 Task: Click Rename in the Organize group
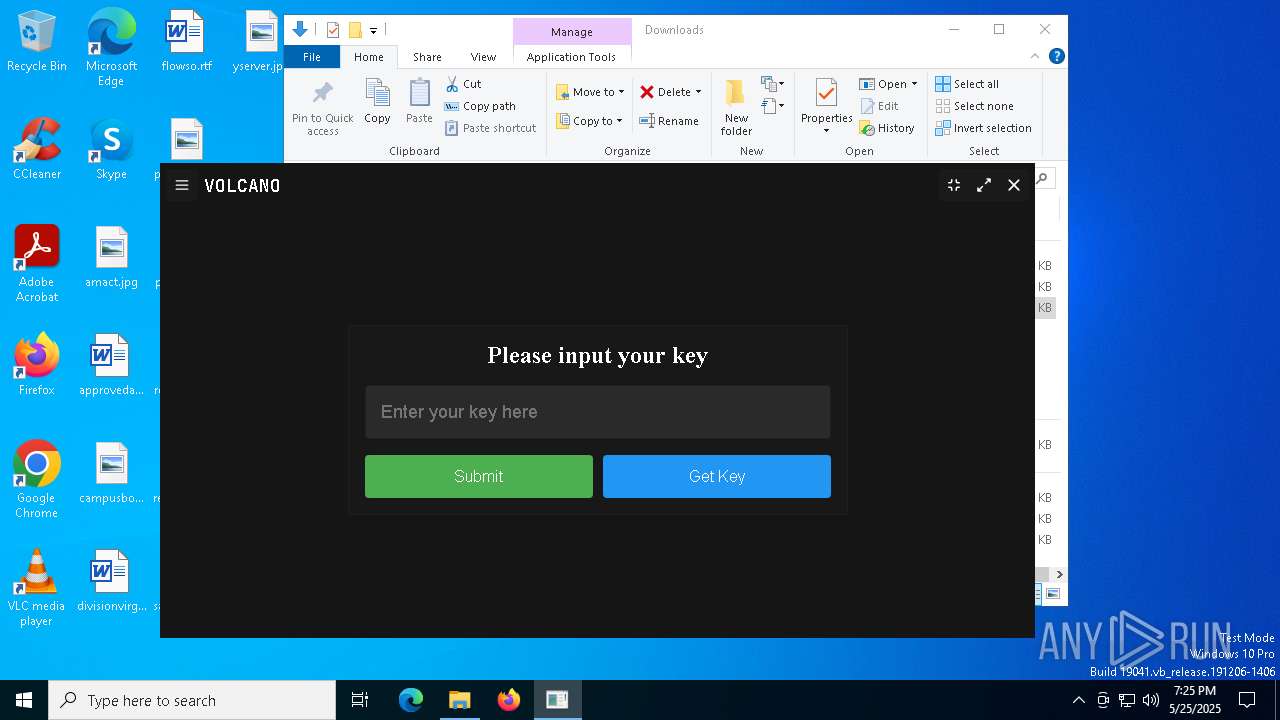[x=669, y=121]
